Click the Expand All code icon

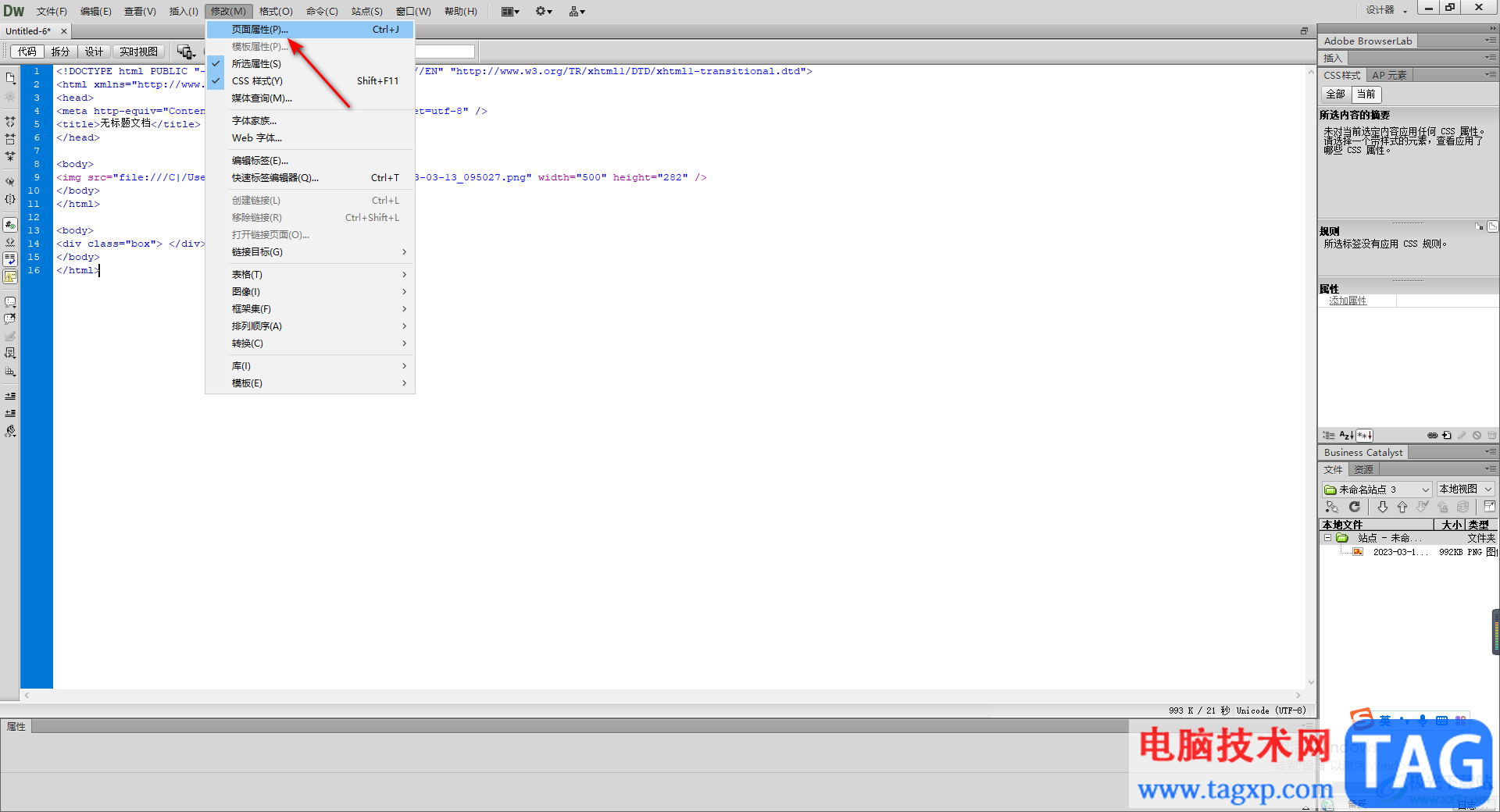point(10,156)
